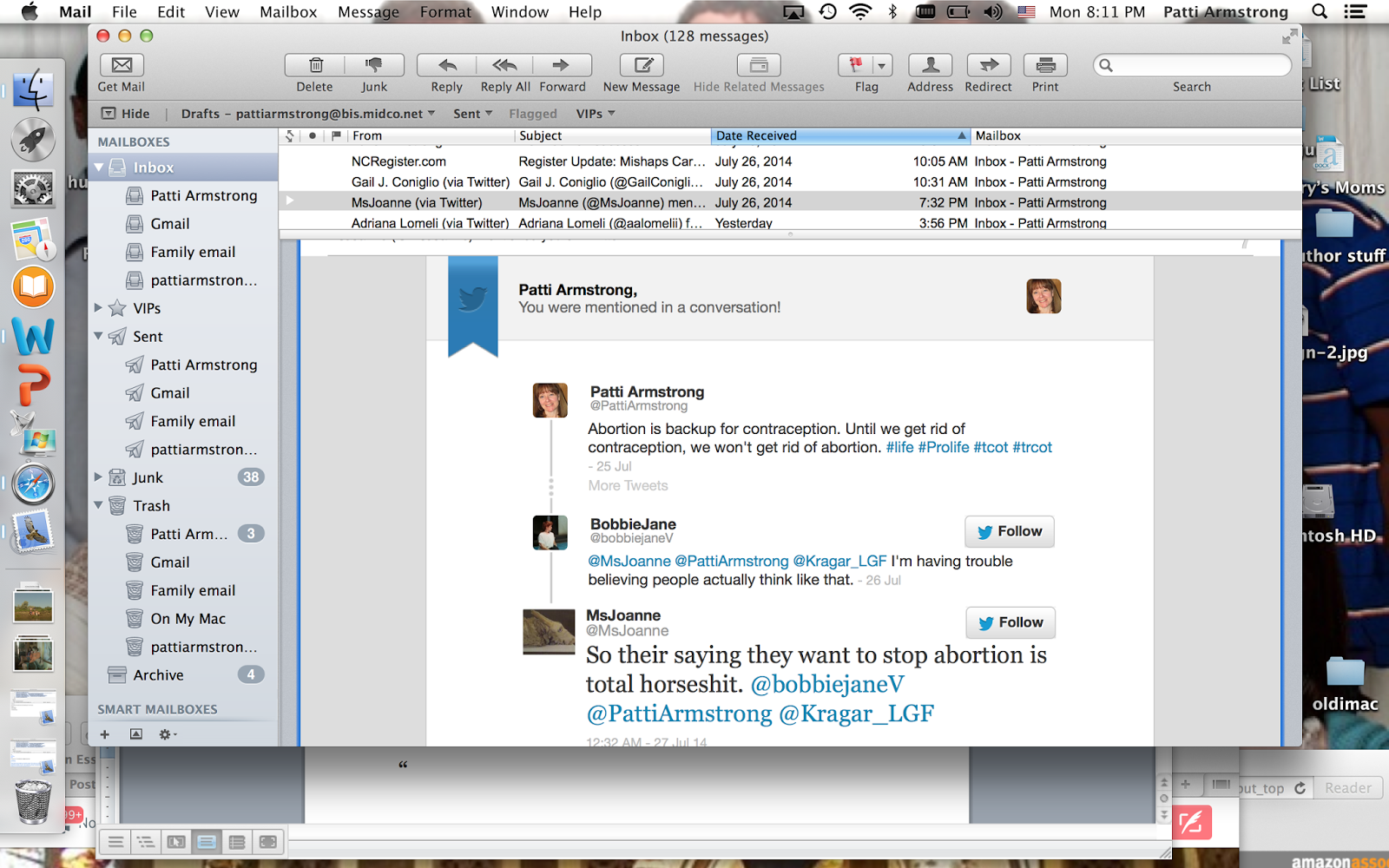Enter full screen mode for Mail
This screenshot has height=868, width=1389.
coord(1290,36)
